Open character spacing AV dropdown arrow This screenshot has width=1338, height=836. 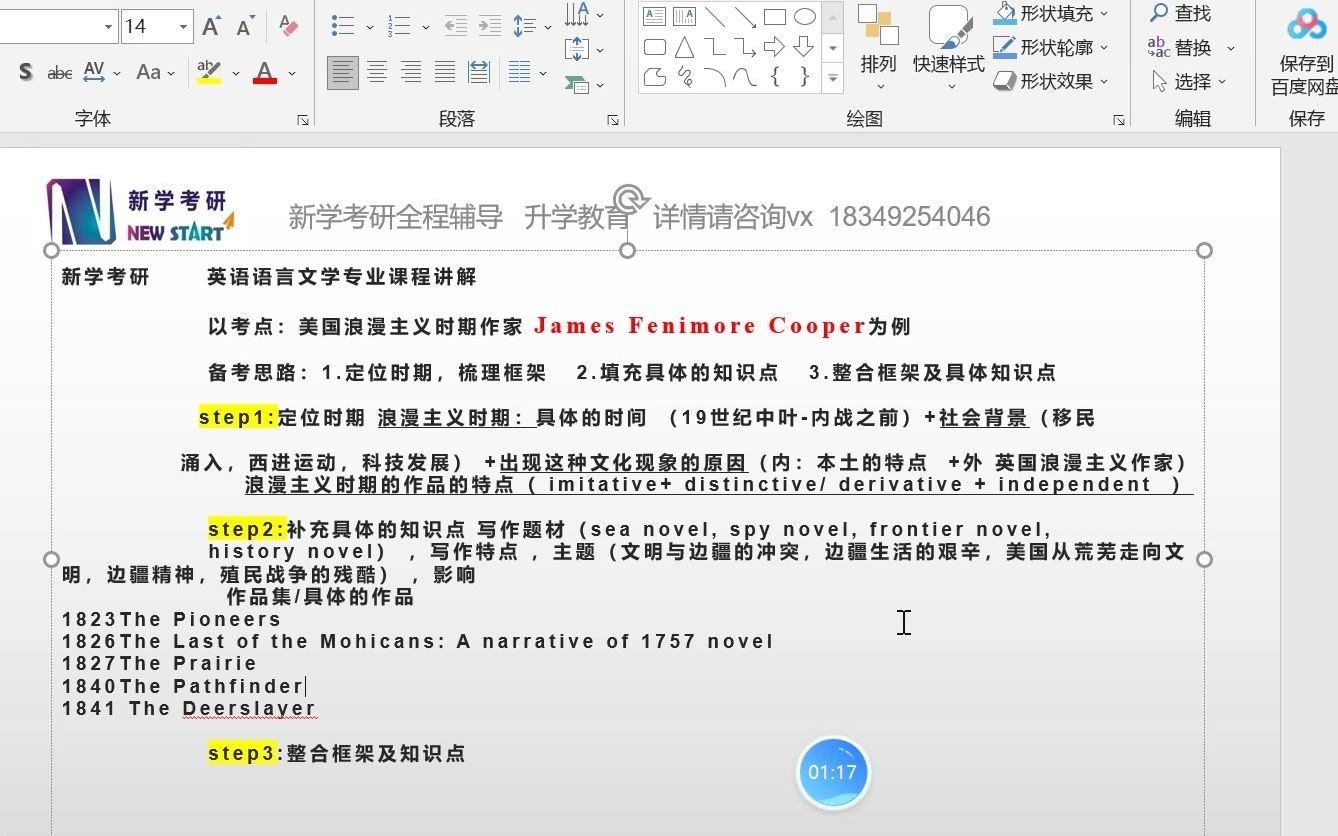point(117,73)
